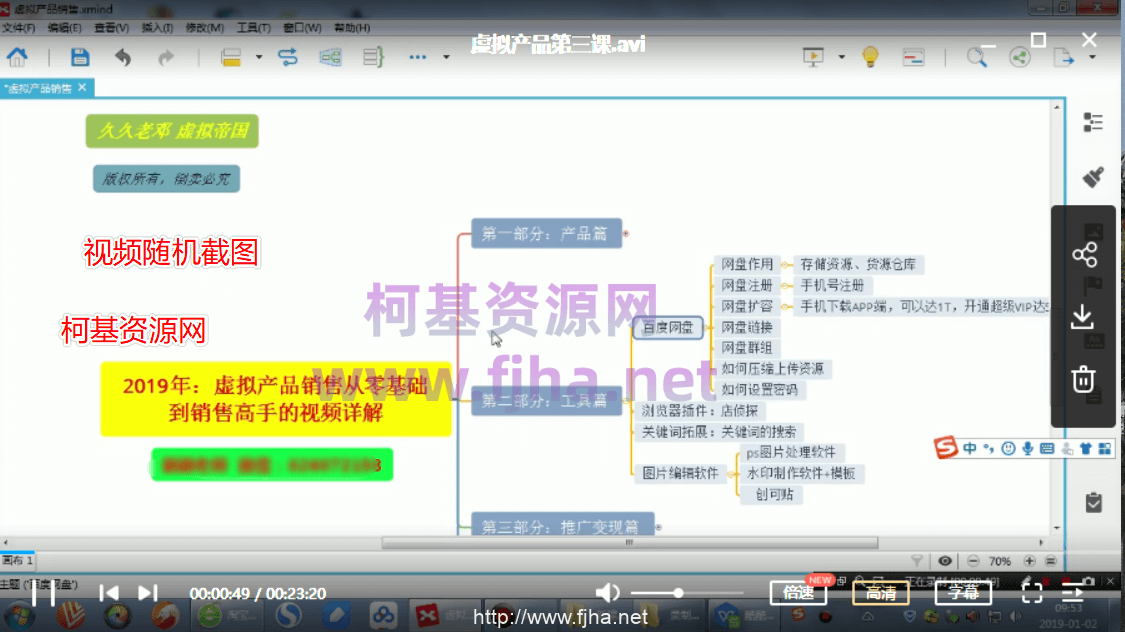Viewport: 1125px width, 632px height.
Task: Select the 画布 1 sheet tab
Action: pyautogui.click(x=17, y=560)
